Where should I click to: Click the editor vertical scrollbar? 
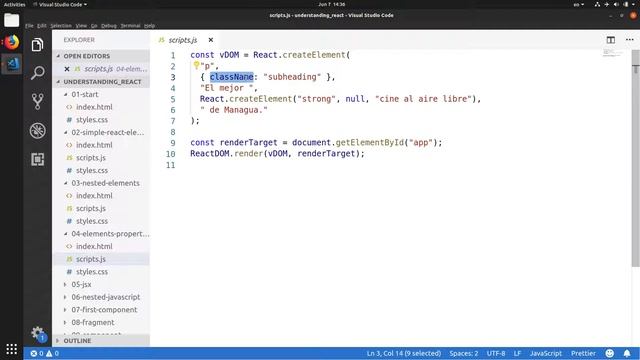click(x=636, y=159)
